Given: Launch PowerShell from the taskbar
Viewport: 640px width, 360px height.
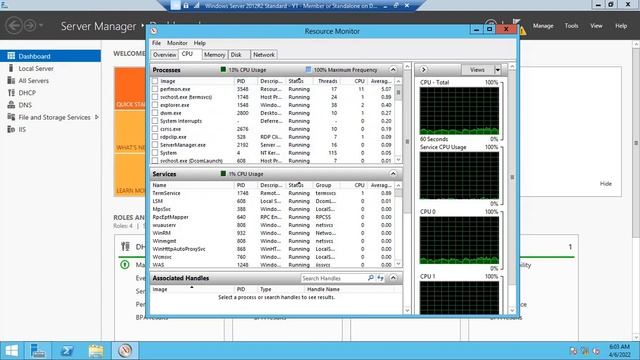Looking at the screenshot, I should (67, 351).
